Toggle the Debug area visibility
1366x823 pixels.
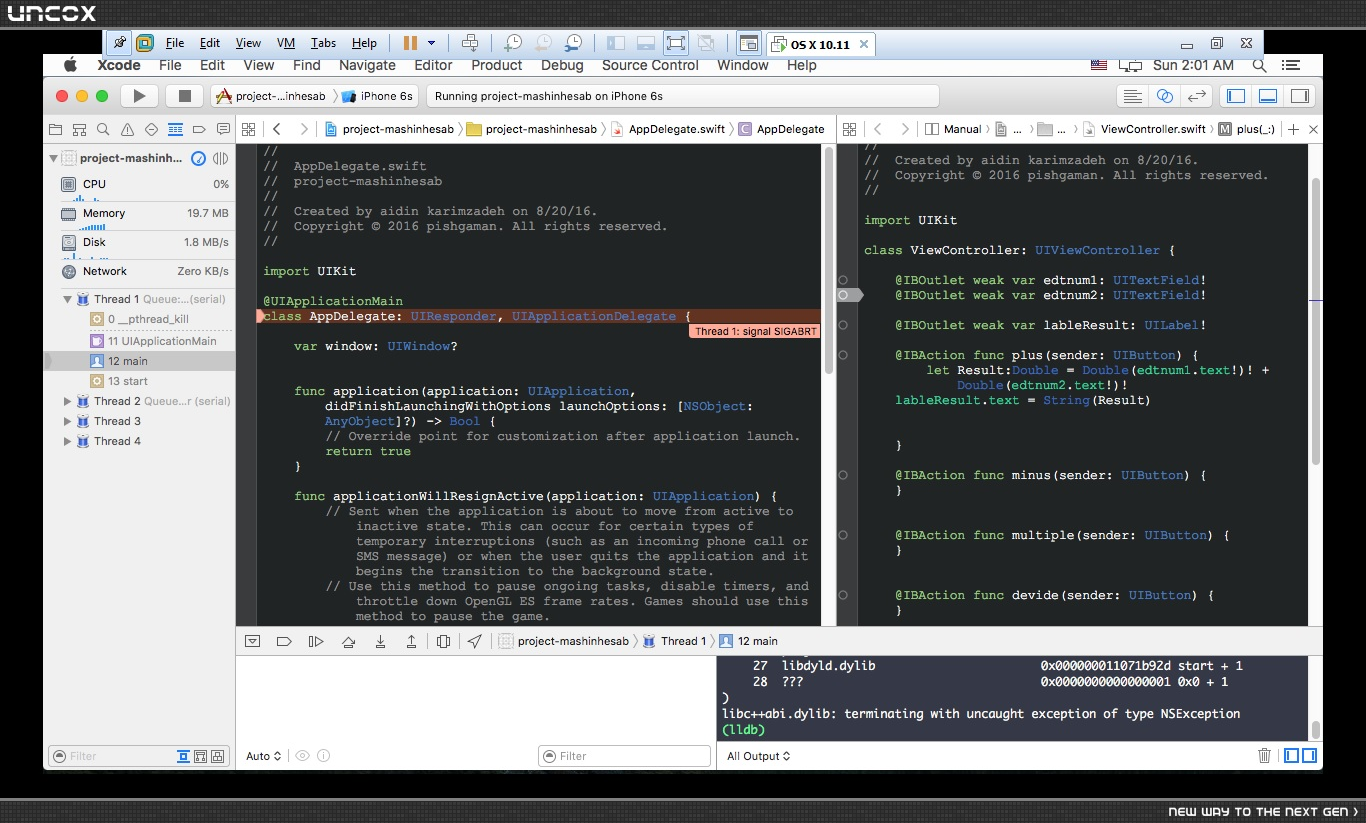pyautogui.click(x=1268, y=96)
